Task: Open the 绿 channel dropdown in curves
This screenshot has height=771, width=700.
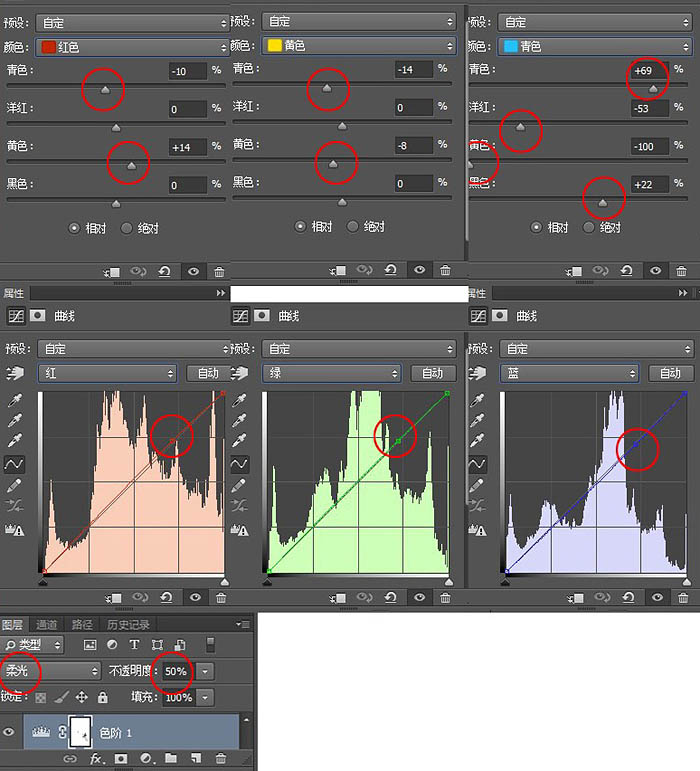Action: point(331,373)
